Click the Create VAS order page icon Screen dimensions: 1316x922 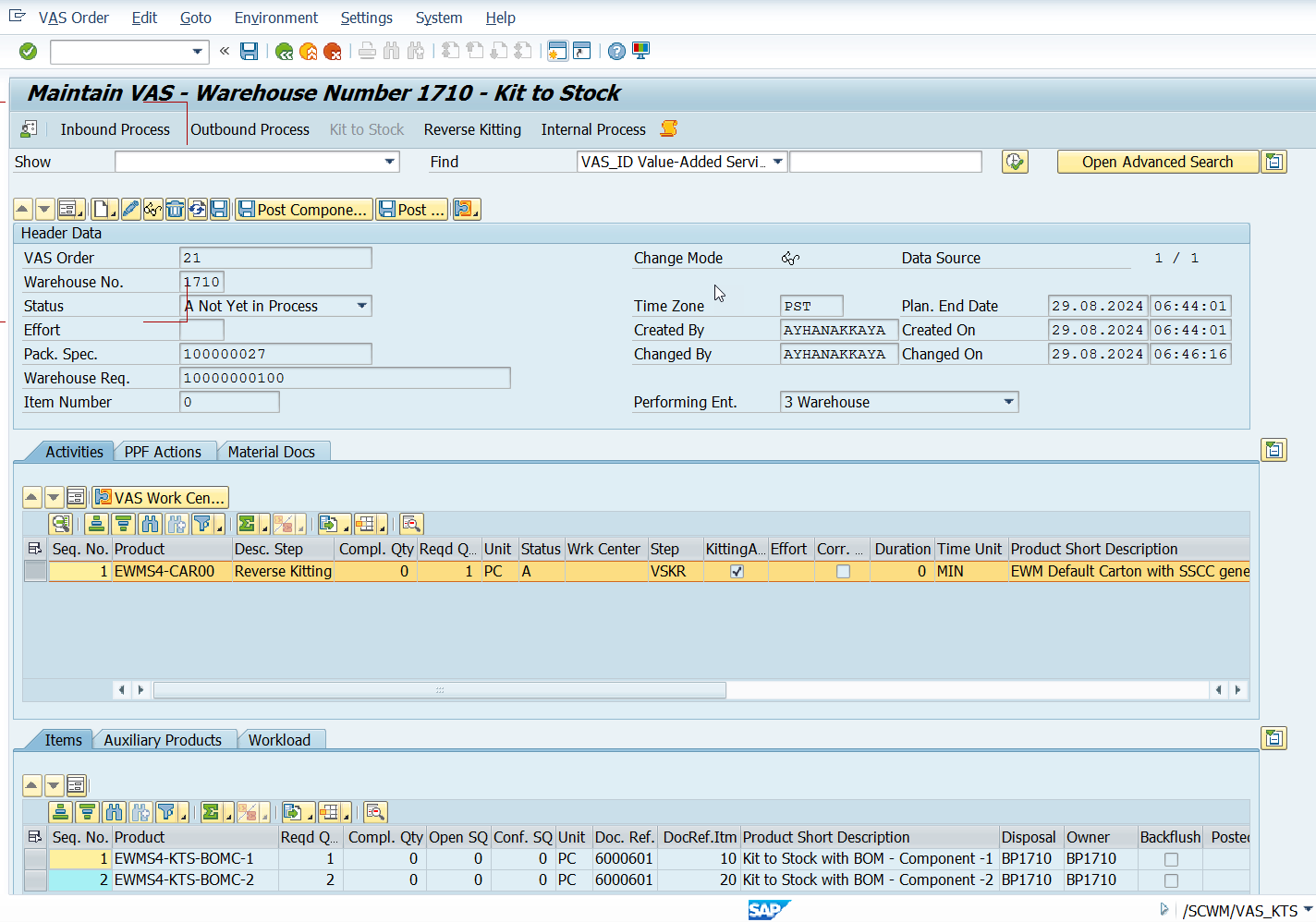coord(102,210)
